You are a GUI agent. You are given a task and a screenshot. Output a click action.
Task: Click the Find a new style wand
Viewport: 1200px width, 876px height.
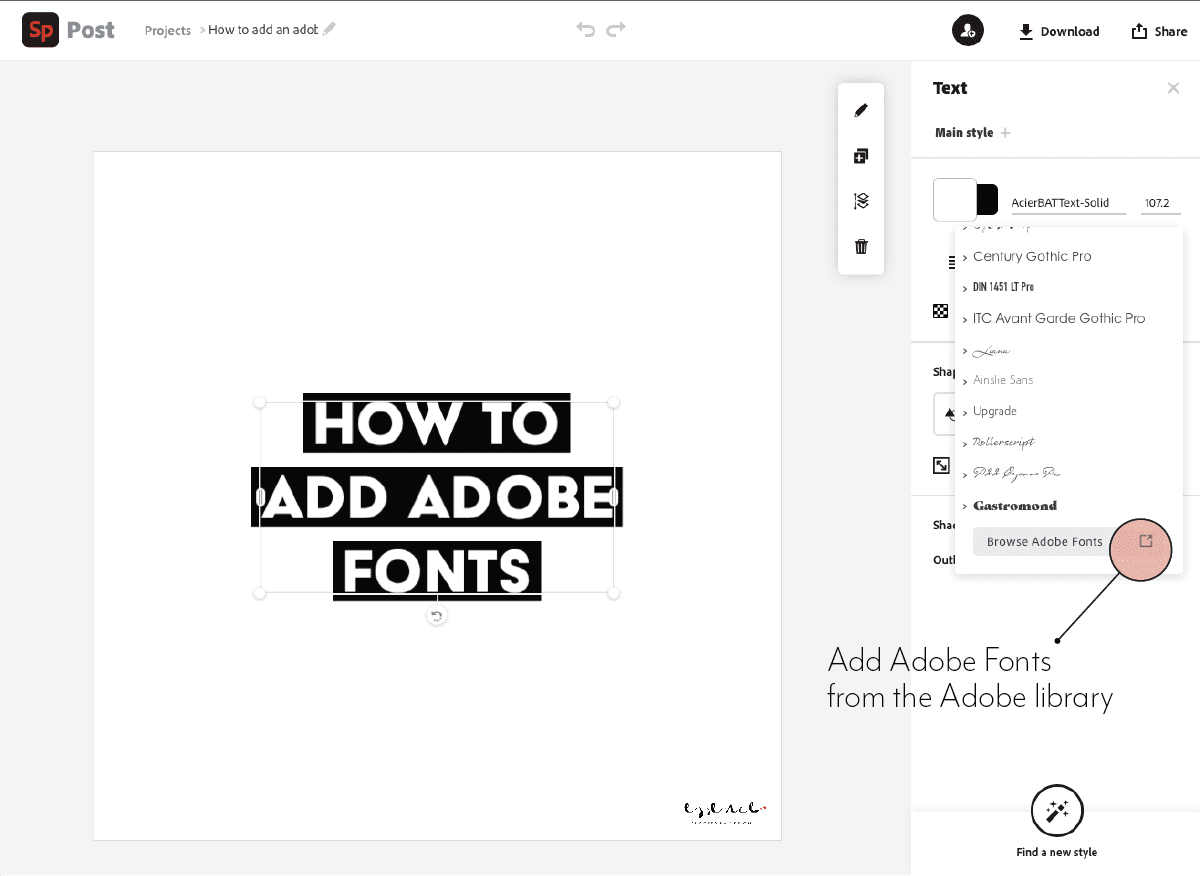coord(1057,810)
